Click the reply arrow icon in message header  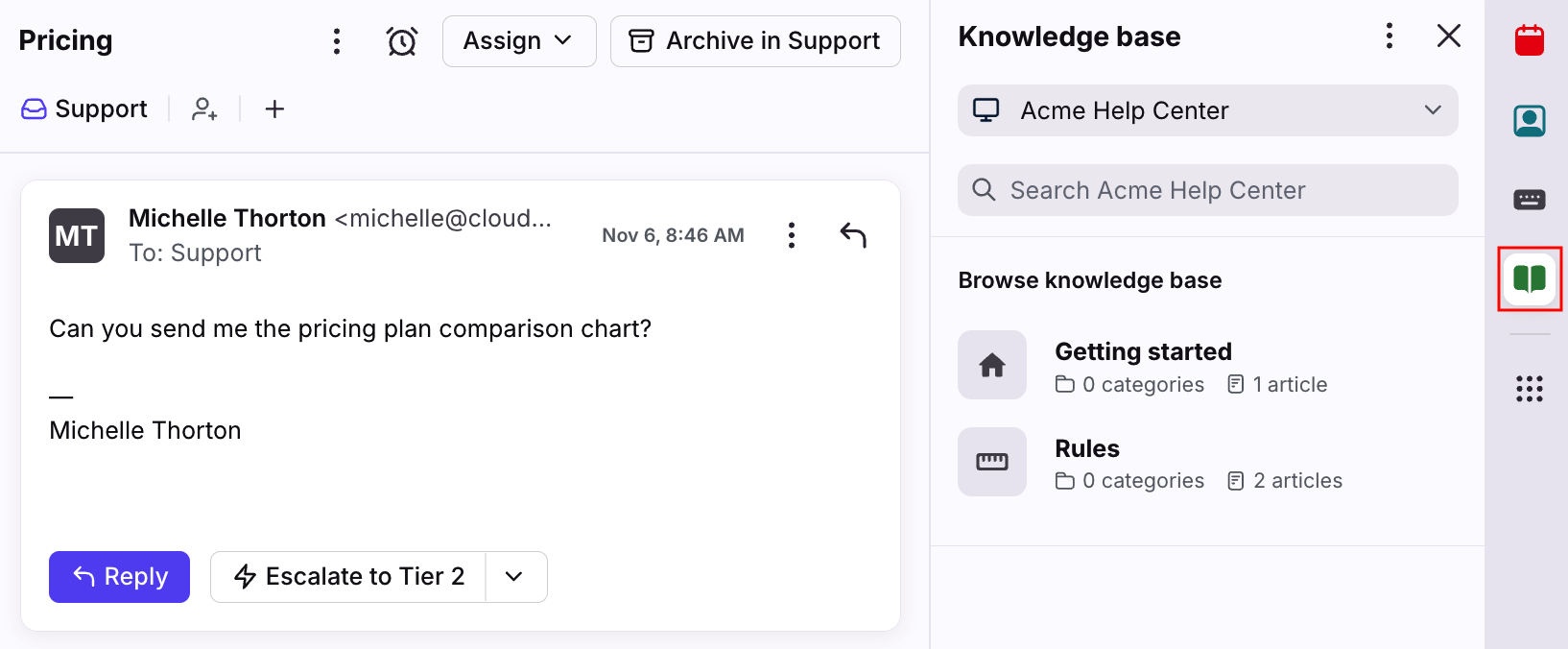[853, 235]
